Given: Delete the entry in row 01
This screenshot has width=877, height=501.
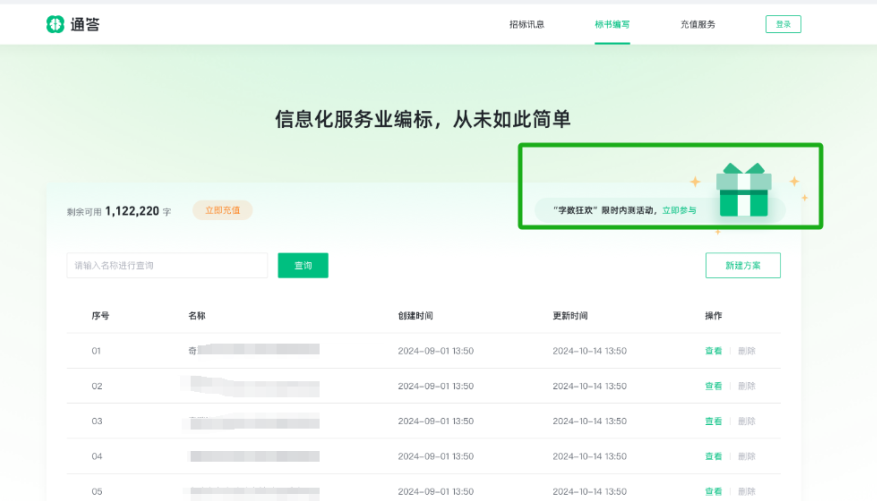Looking at the screenshot, I should click(746, 351).
